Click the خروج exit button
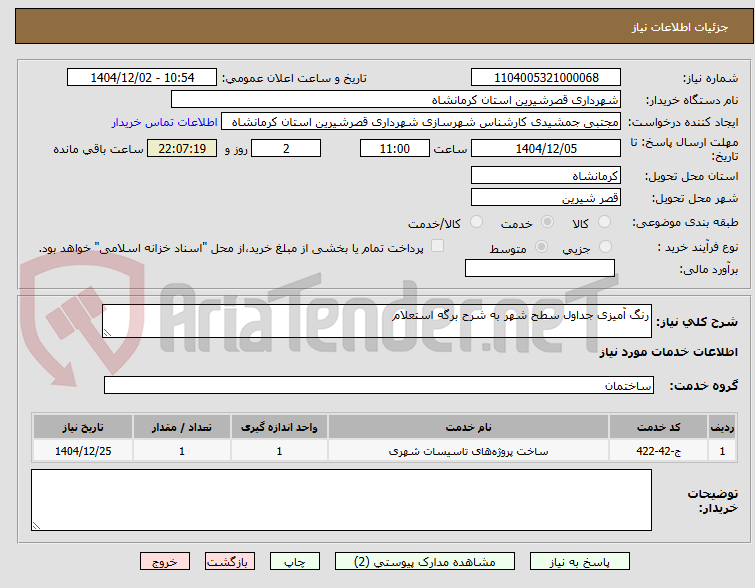Screen dimensions: 755x588 click(165, 562)
